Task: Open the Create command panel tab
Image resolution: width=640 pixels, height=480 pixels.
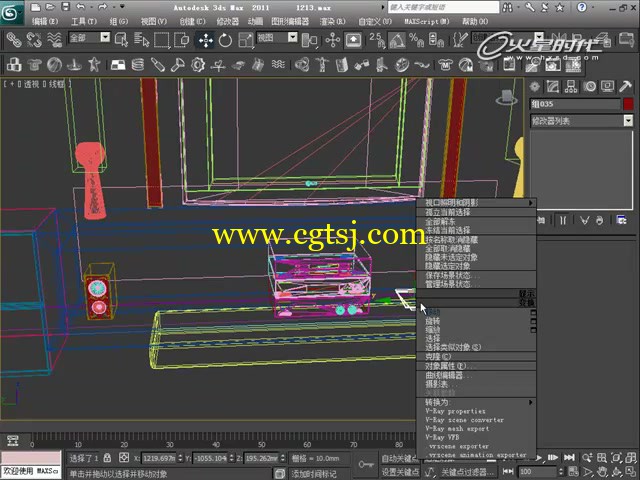Action: coord(535,86)
